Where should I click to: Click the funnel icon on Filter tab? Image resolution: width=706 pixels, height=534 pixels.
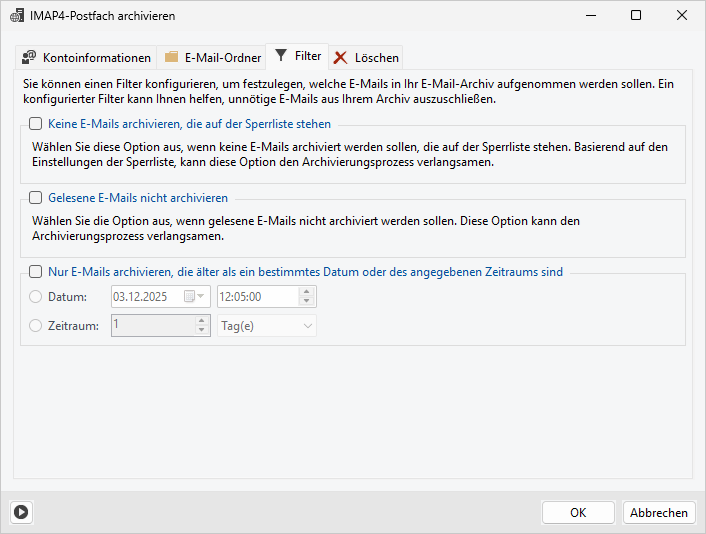pyautogui.click(x=281, y=56)
